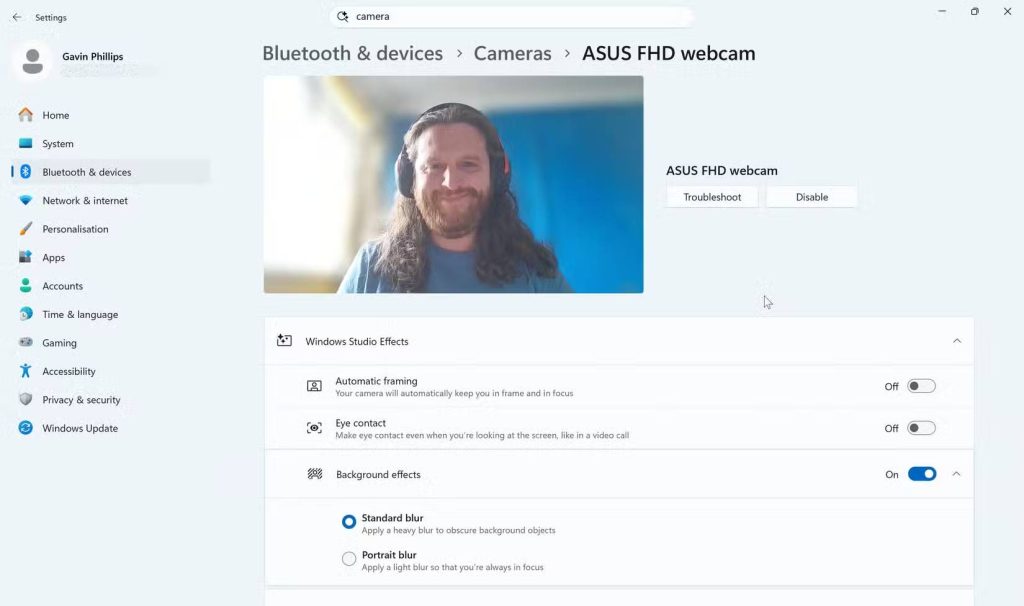Image resolution: width=1024 pixels, height=606 pixels.
Task: Click the Personalisation paintbrush icon
Action: (25, 229)
